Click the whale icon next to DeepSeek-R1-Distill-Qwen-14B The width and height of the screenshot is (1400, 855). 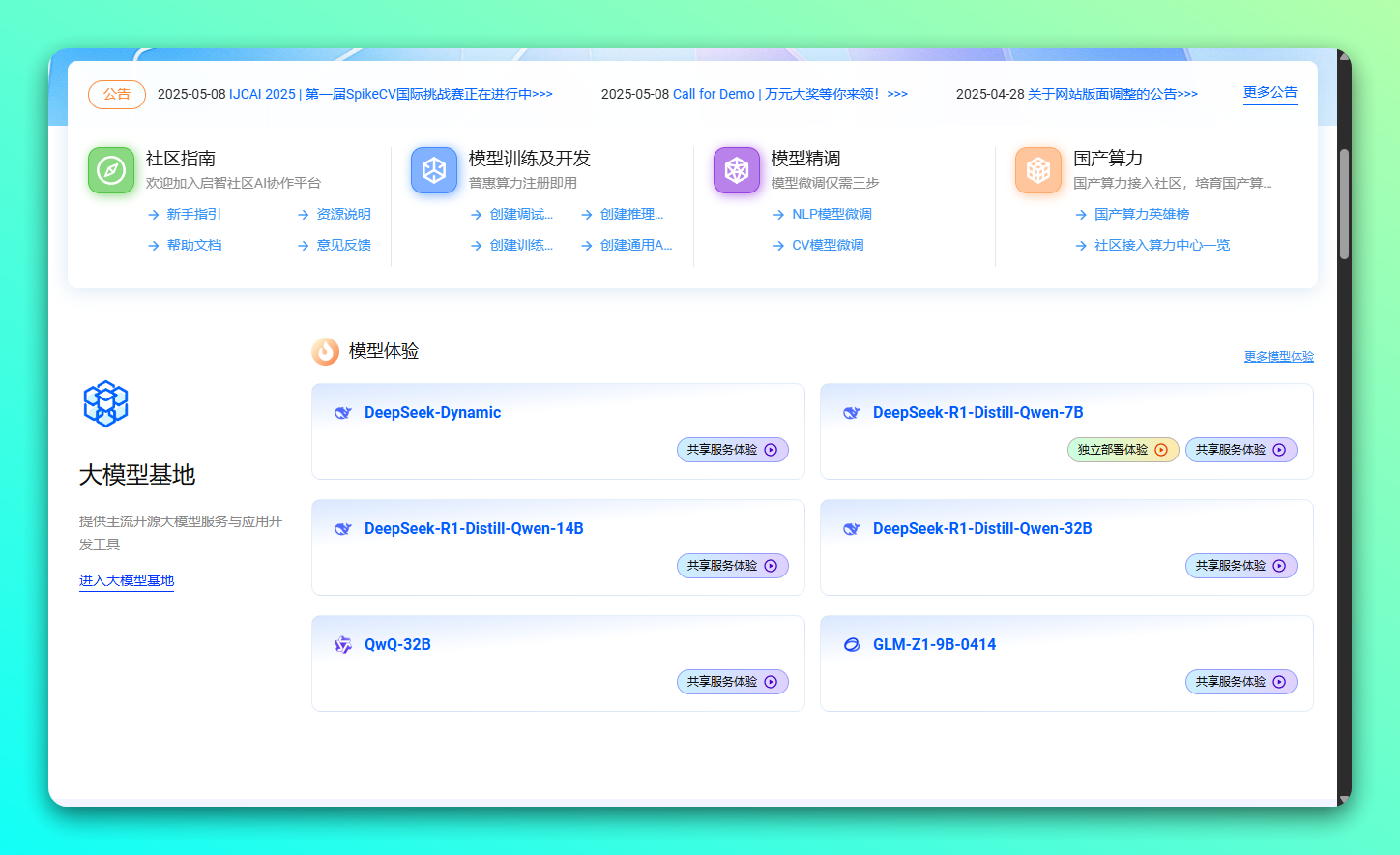342,529
